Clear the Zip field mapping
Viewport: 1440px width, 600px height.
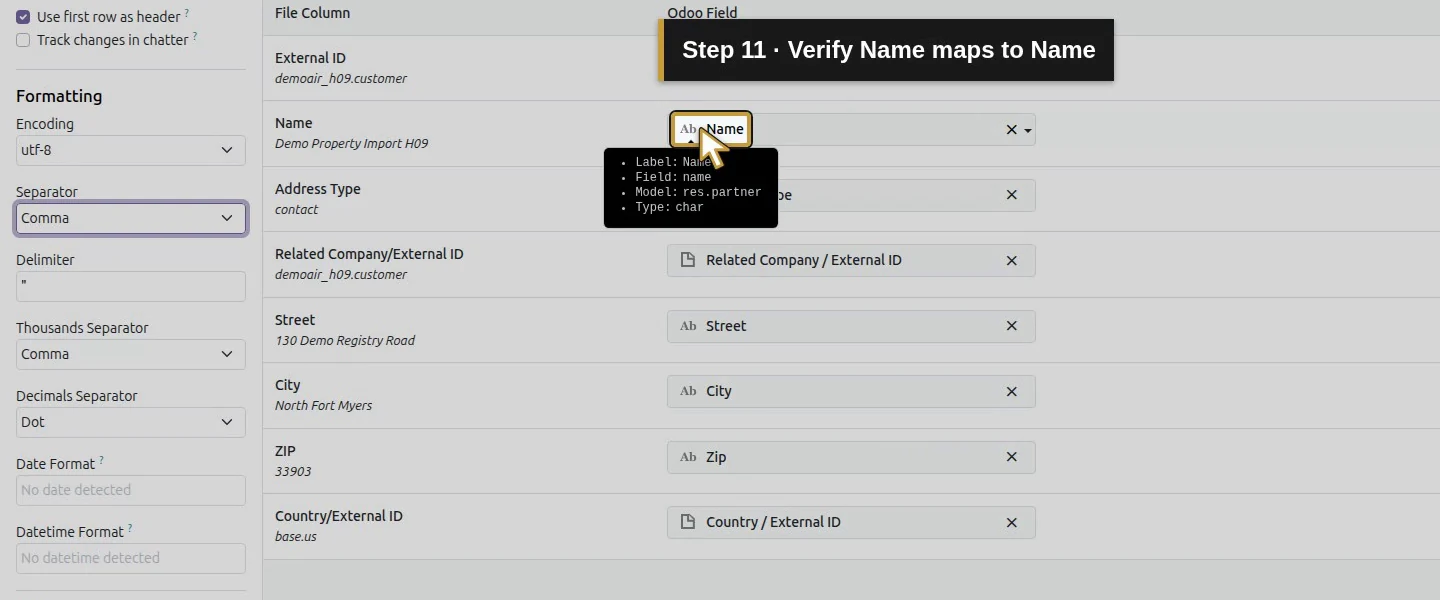(1011, 457)
